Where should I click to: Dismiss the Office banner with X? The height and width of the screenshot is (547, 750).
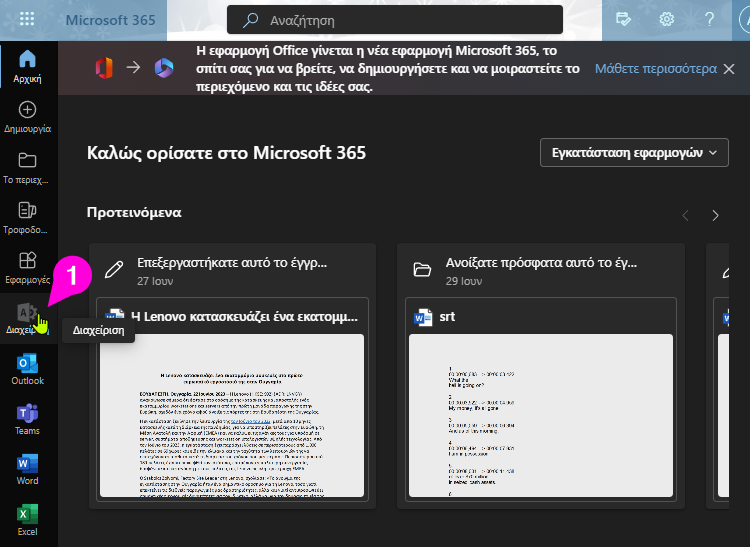729,69
